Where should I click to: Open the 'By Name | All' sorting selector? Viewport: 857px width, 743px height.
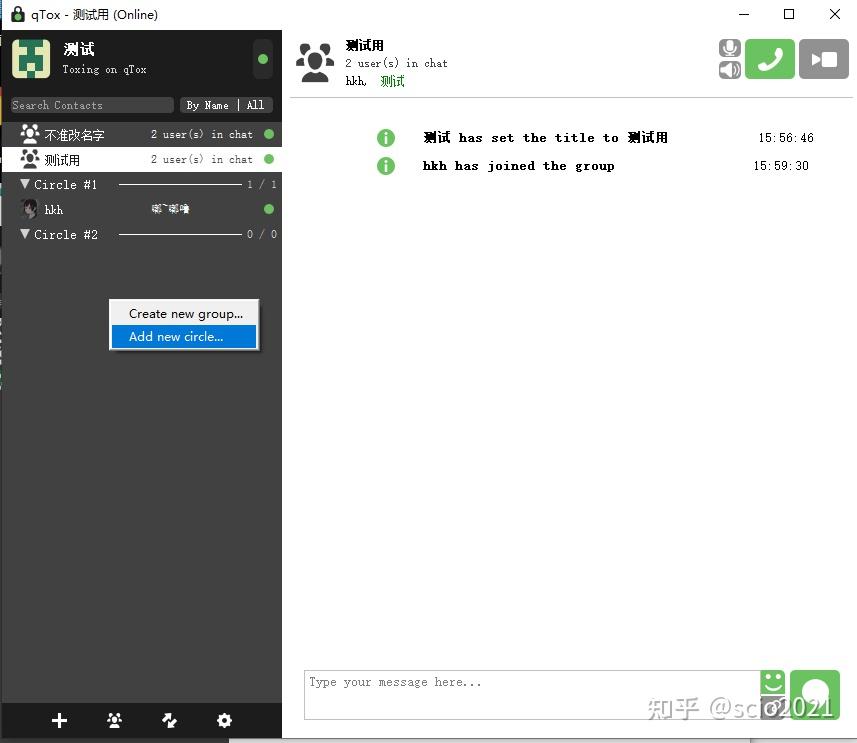[226, 105]
